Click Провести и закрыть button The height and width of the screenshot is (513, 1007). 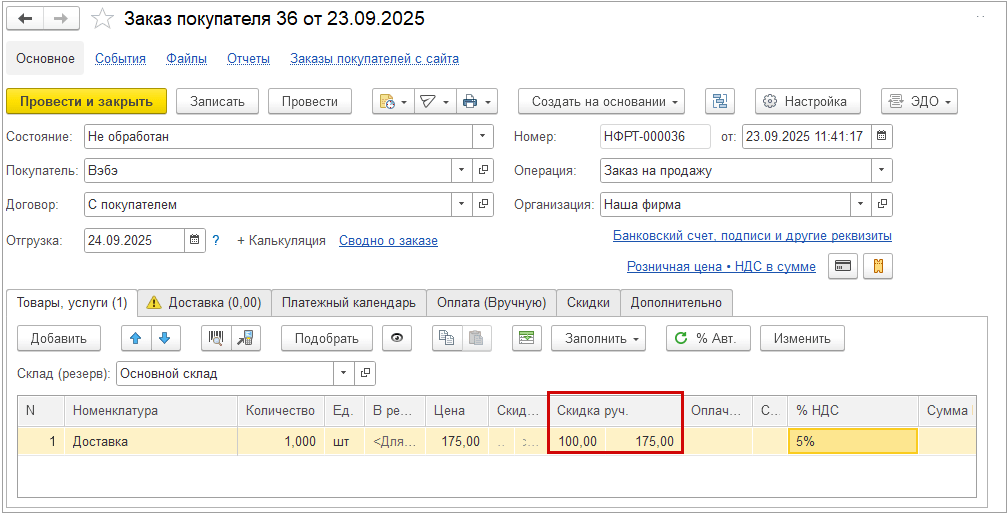coord(87,101)
